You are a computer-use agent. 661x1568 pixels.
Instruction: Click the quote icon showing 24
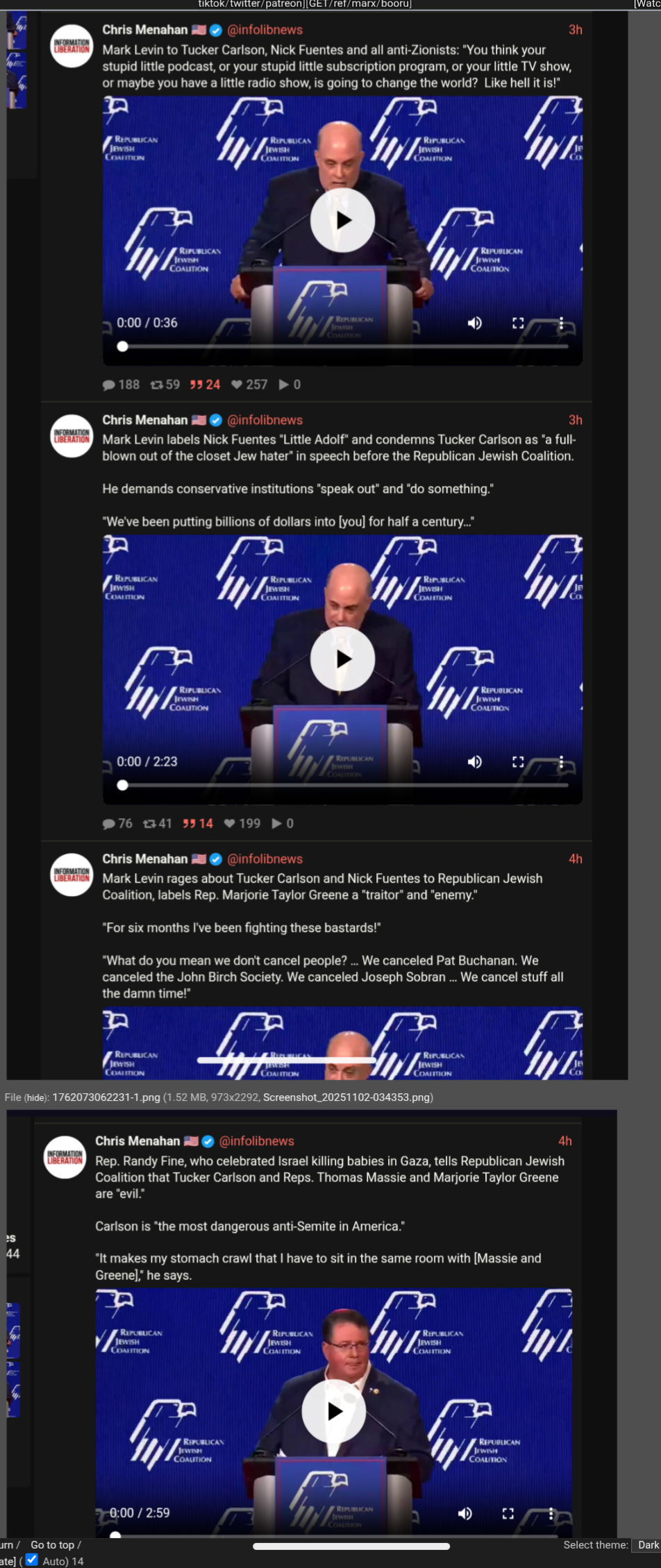coord(196,385)
